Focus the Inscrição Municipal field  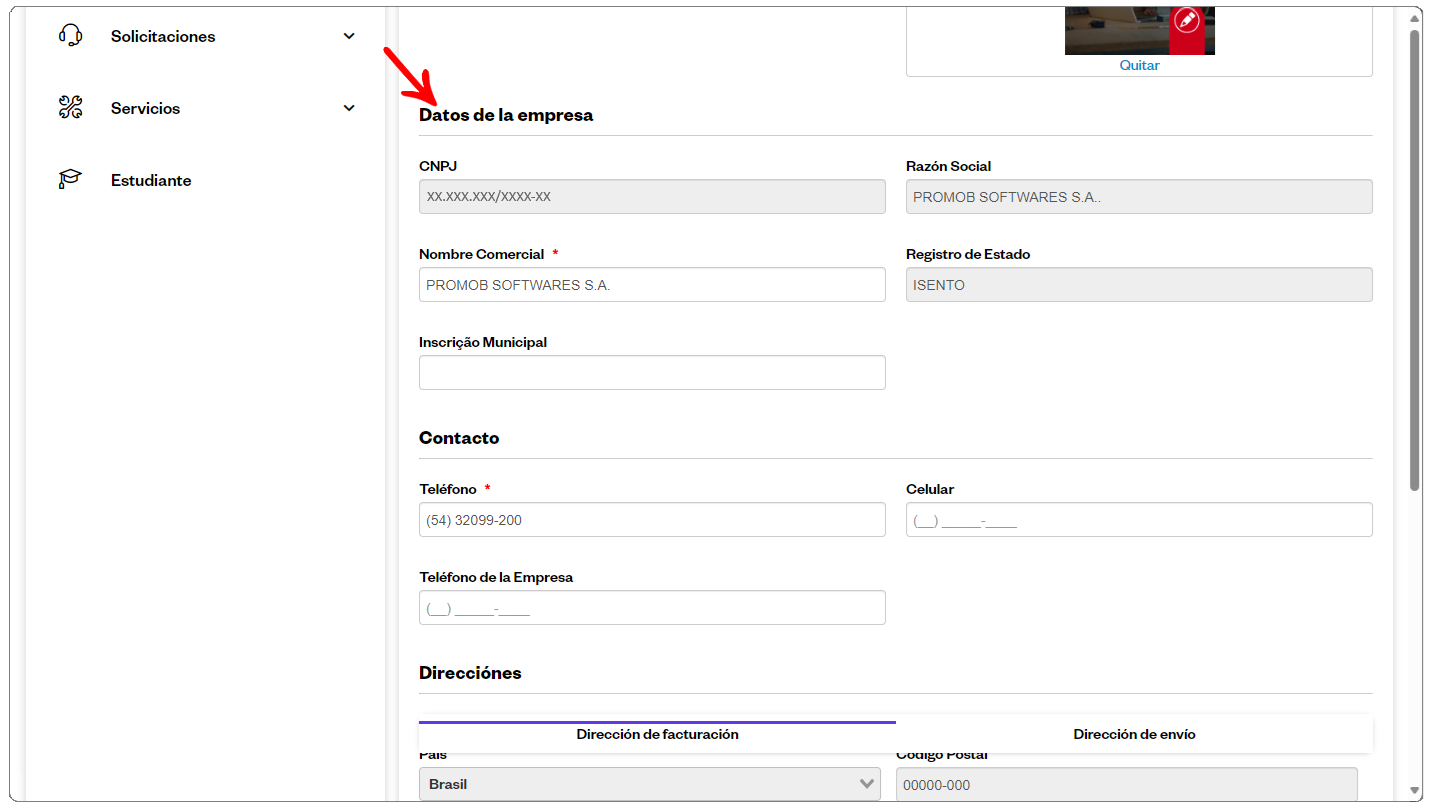pos(652,373)
